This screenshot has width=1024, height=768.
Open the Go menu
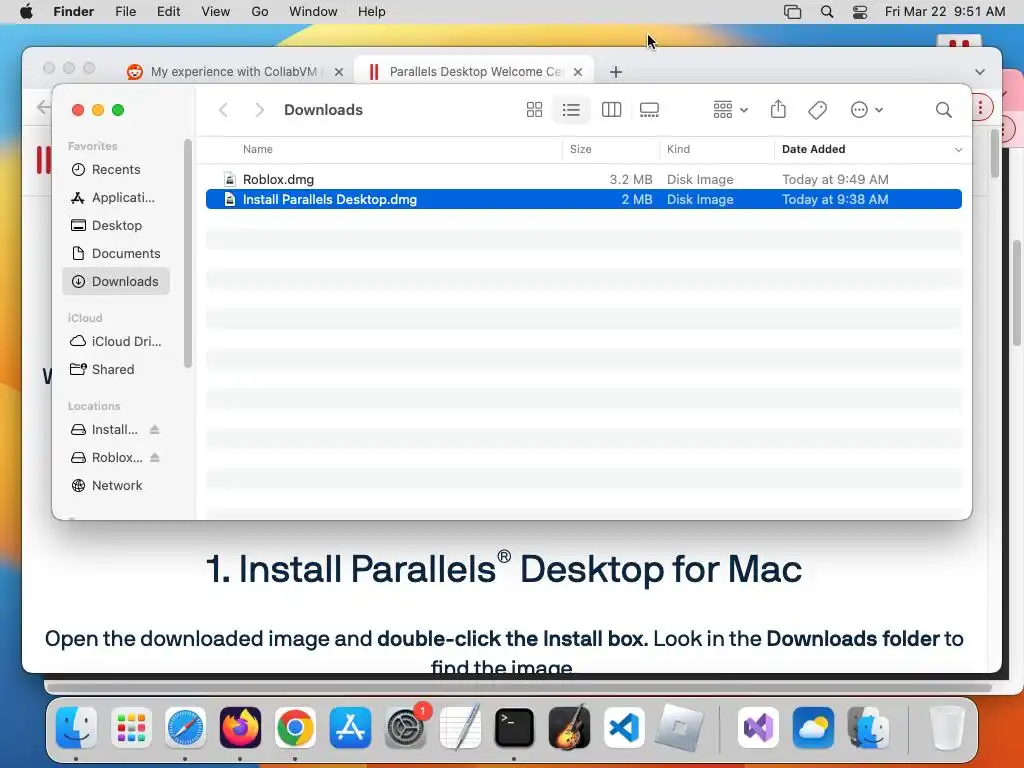click(x=260, y=12)
